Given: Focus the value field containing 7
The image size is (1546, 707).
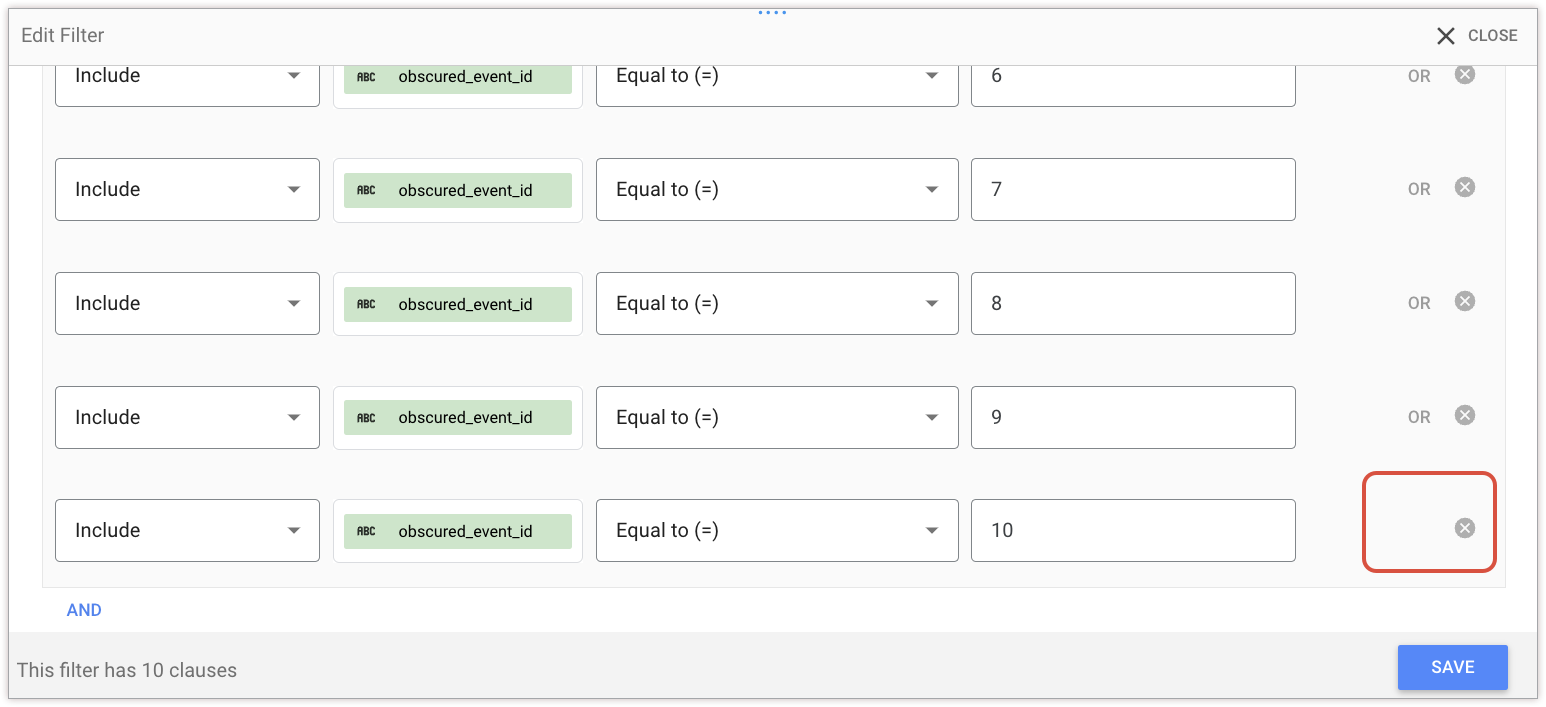Looking at the screenshot, I should pyautogui.click(x=1132, y=189).
